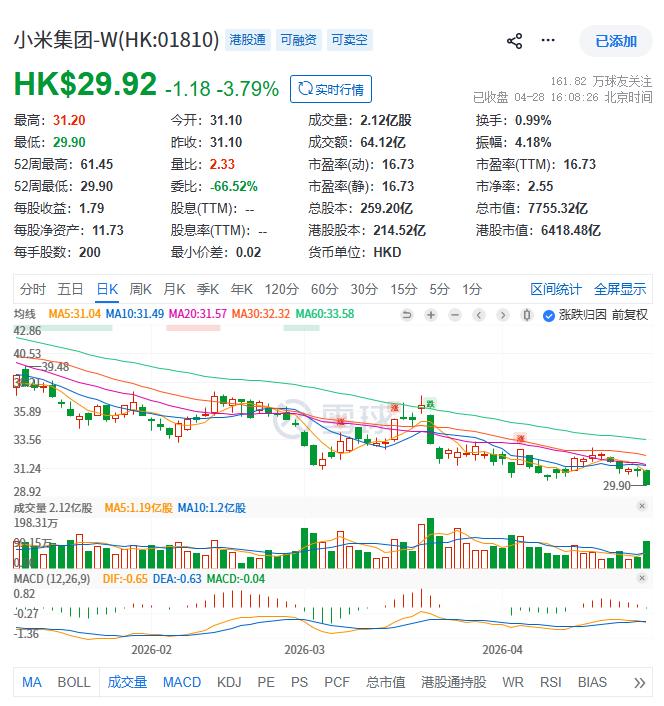
Task: Select the PS indicator
Action: (299, 682)
